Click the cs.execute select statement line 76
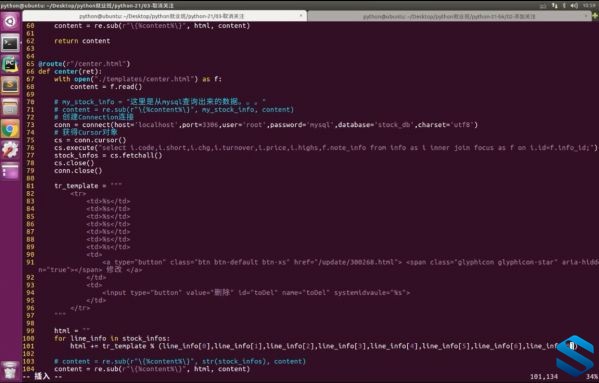Image resolution: width=599 pixels, height=383 pixels. click(325, 148)
